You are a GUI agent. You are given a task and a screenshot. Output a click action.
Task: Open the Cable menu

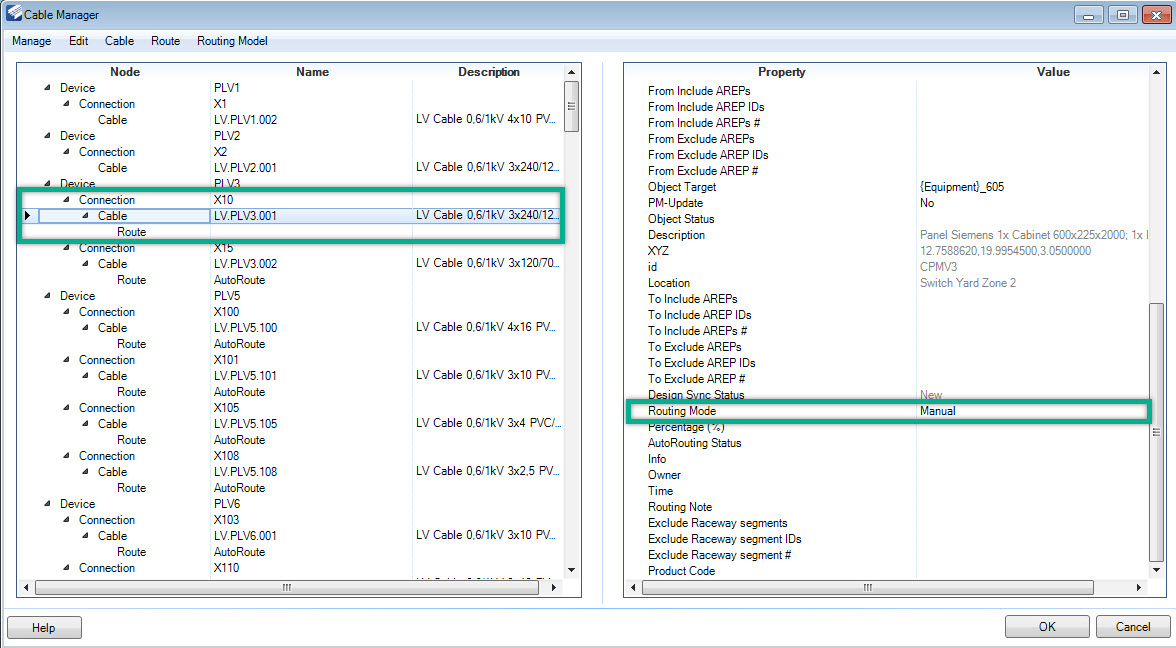(119, 41)
